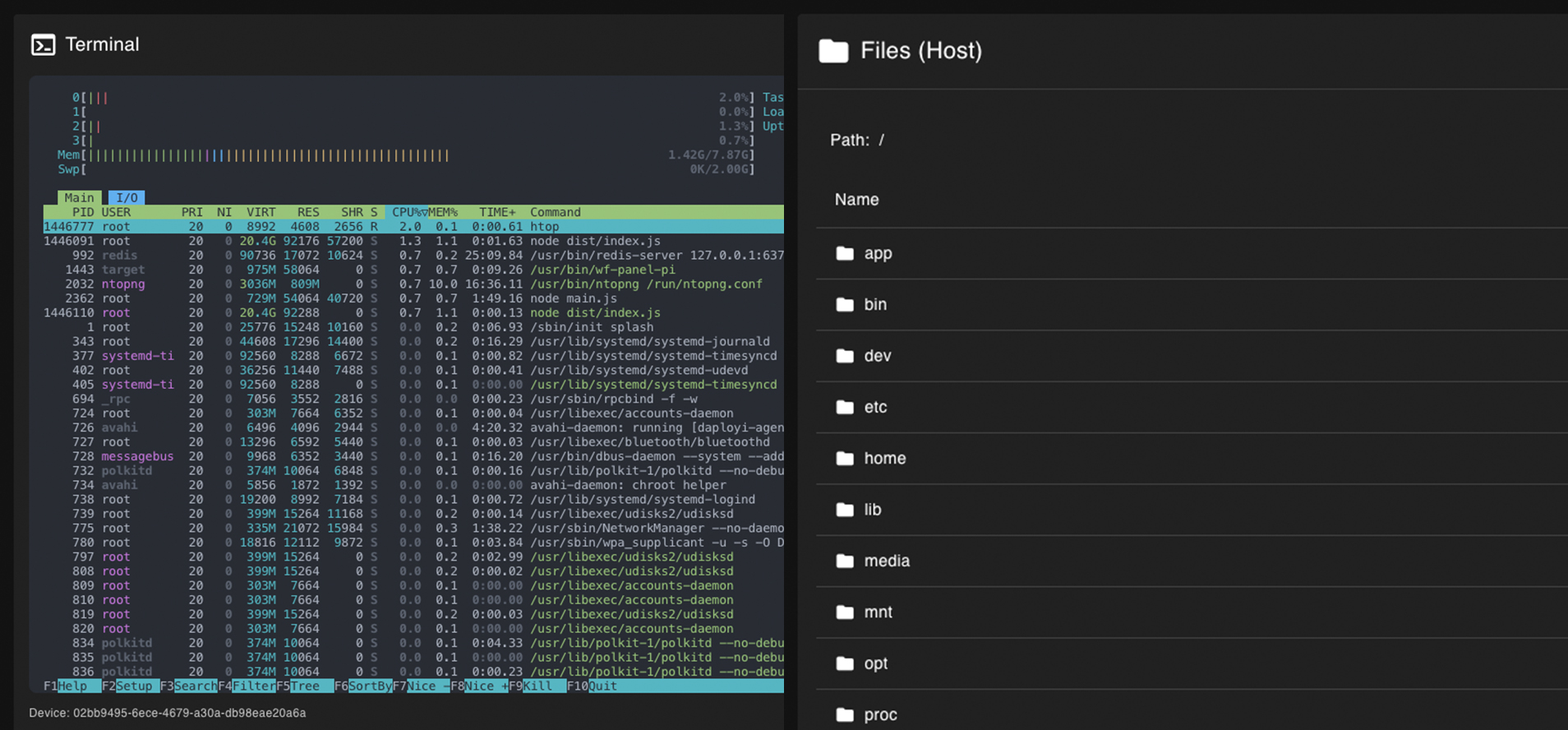Click the media folder icon

tap(845, 561)
